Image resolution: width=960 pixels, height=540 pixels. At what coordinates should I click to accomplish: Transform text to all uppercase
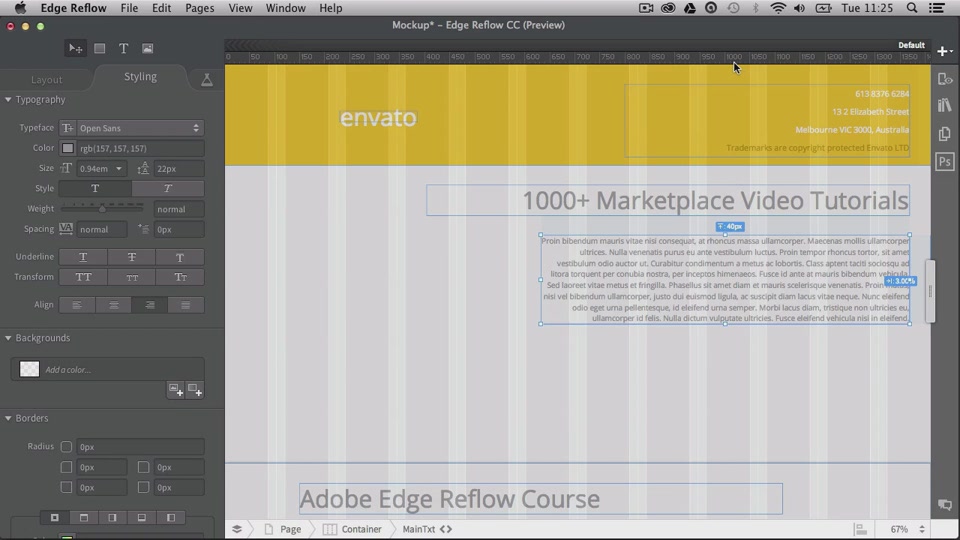pyautogui.click(x=83, y=277)
